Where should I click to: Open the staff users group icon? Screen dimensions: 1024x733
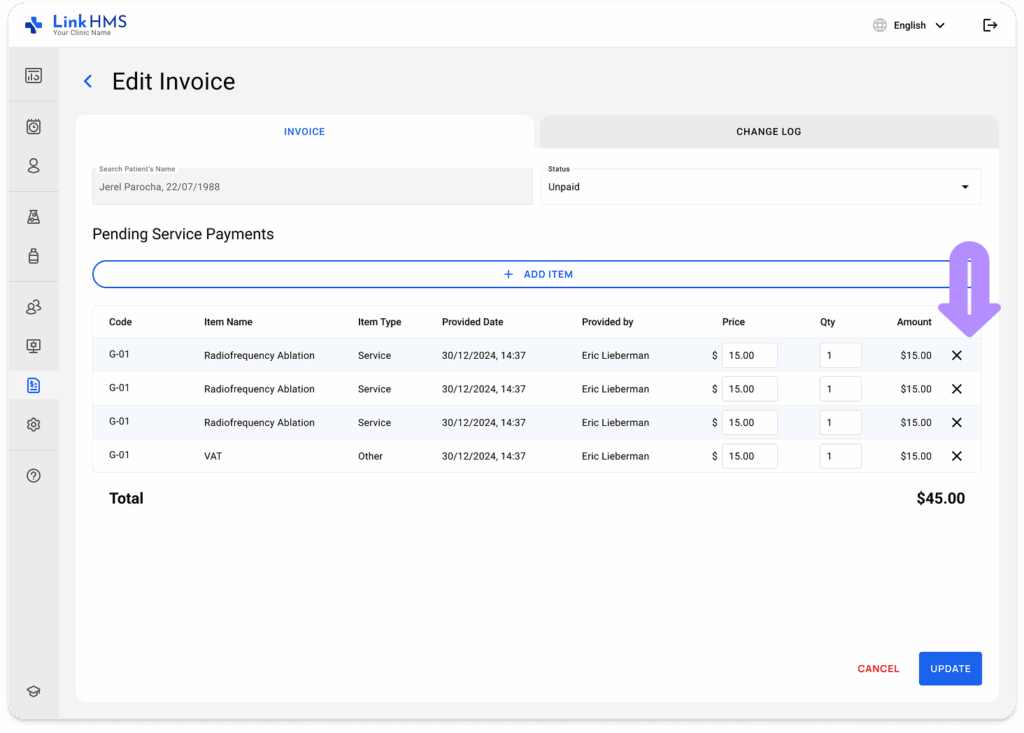(x=33, y=307)
